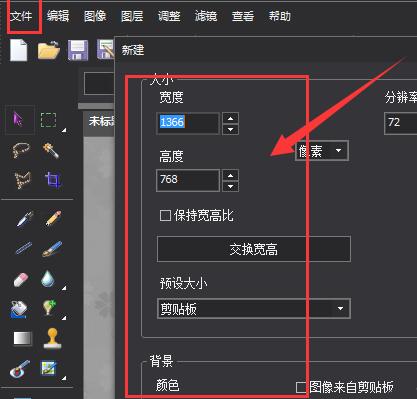The height and width of the screenshot is (399, 417).
Task: Select the picture frame image tool
Action: point(48,368)
